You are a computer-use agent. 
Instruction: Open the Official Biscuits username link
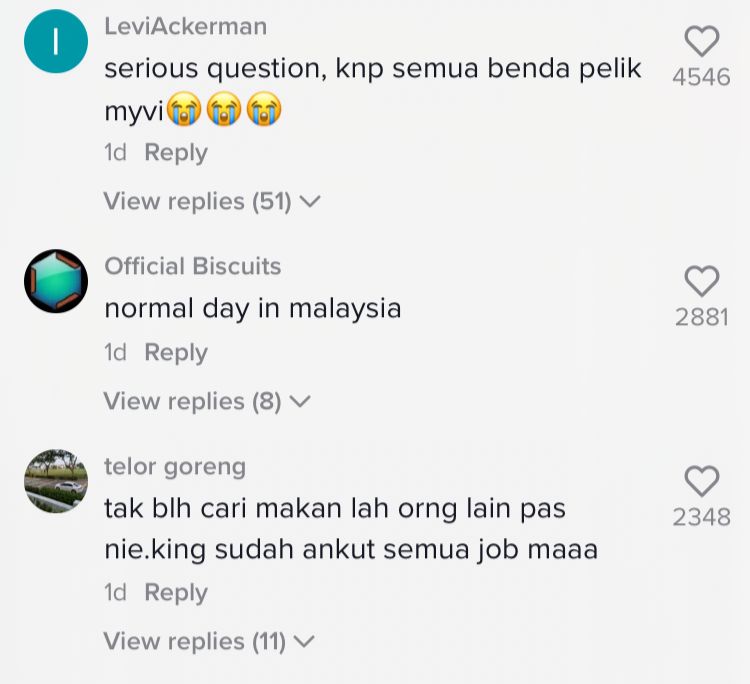[193, 266]
